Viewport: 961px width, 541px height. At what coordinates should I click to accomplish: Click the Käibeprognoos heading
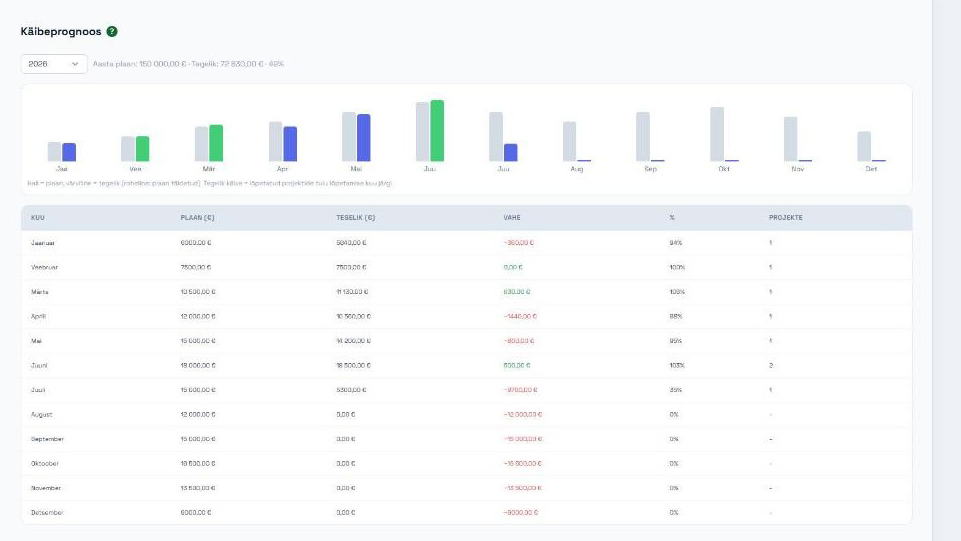(x=61, y=31)
